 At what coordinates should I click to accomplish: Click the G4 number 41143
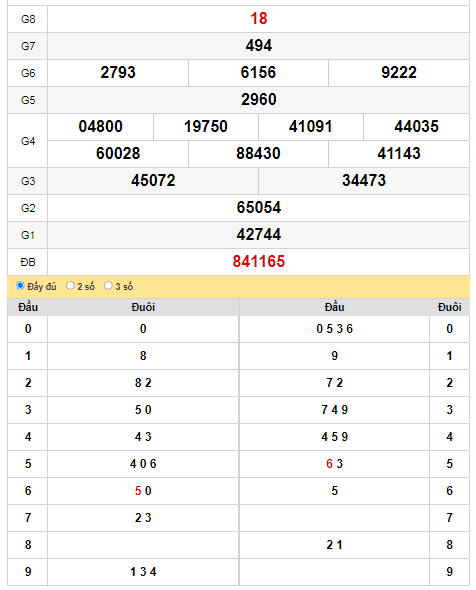pos(399,154)
